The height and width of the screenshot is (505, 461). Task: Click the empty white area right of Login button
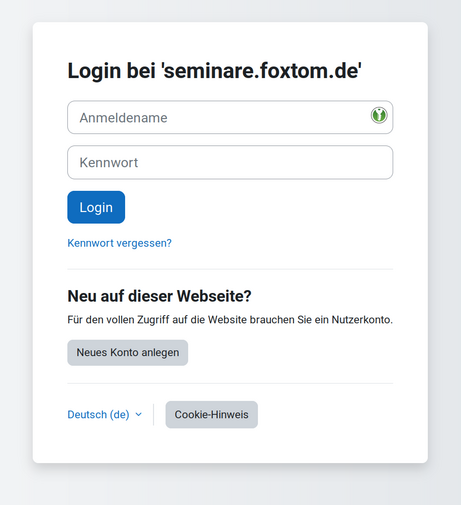click(x=259, y=207)
